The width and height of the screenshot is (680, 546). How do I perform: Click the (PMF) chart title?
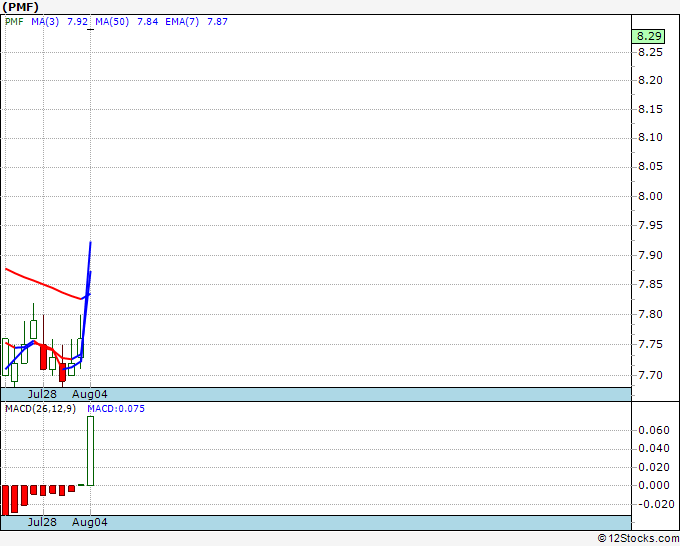point(20,7)
